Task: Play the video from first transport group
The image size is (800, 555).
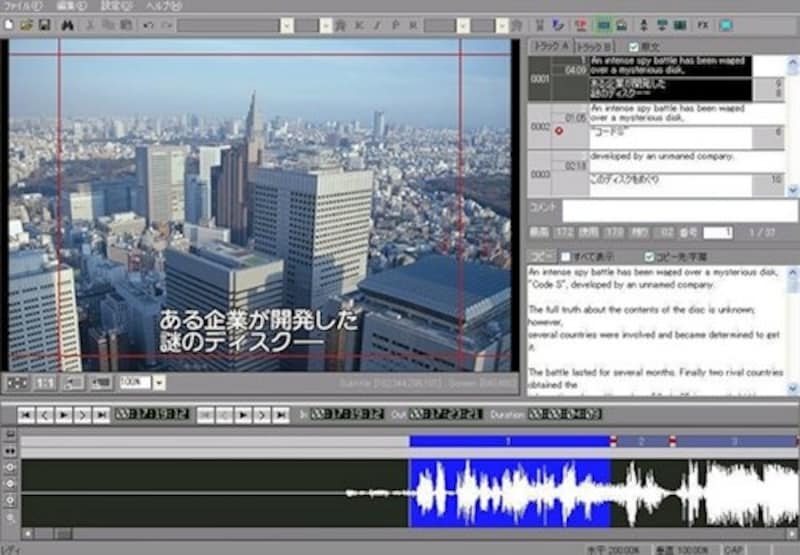Action: pyautogui.click(x=63, y=415)
